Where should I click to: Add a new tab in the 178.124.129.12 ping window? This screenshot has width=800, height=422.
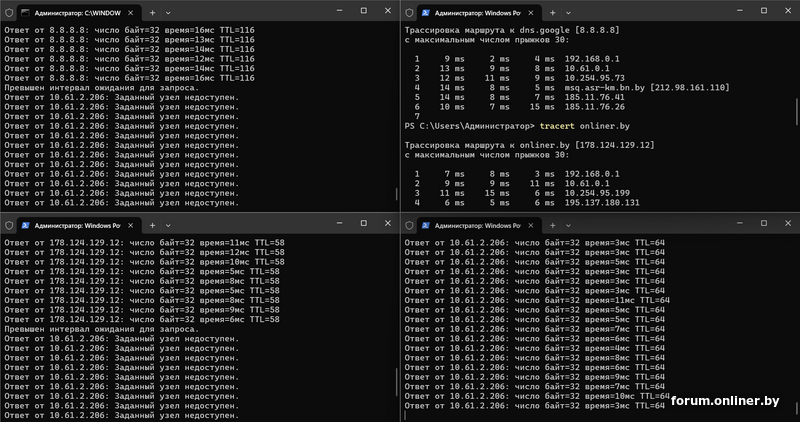152,226
